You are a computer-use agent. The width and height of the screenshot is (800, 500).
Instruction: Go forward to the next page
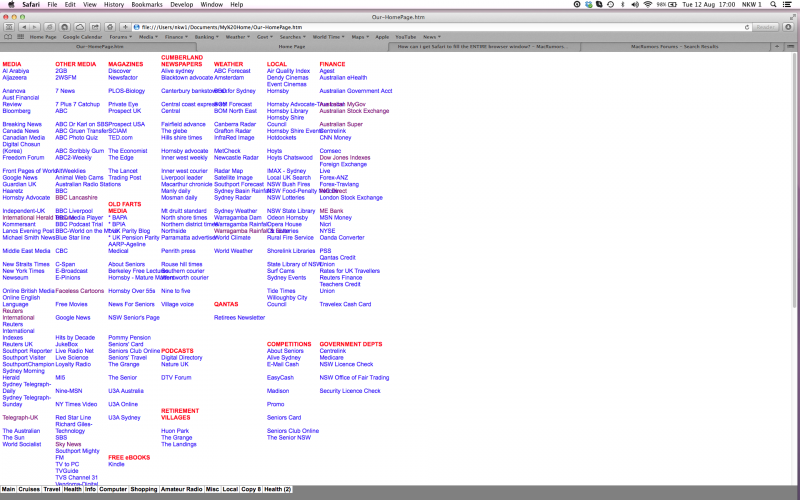click(x=35, y=27)
